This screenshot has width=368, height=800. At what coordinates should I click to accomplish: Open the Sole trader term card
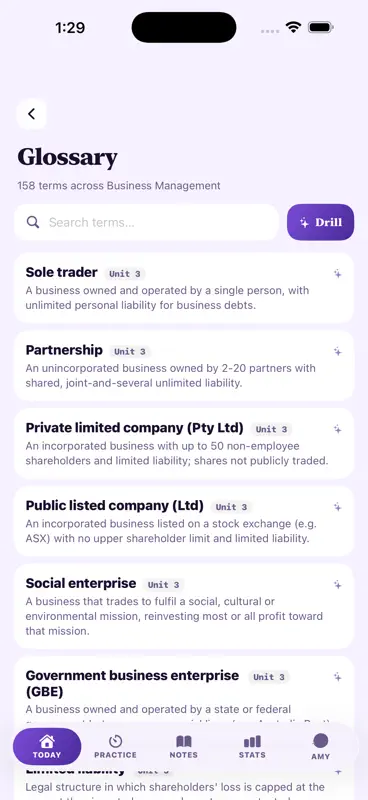point(184,288)
